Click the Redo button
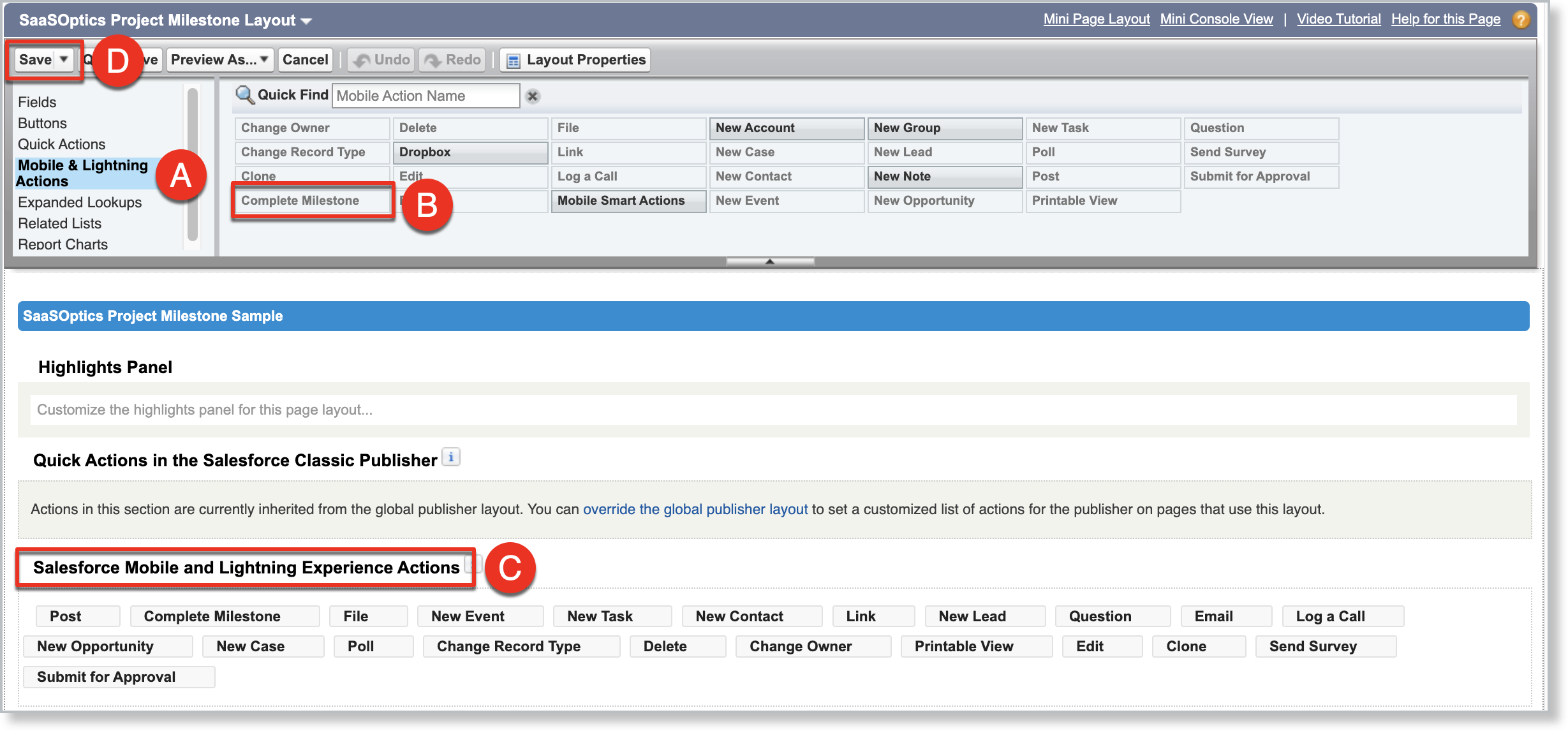1568x731 pixels. pos(452,60)
